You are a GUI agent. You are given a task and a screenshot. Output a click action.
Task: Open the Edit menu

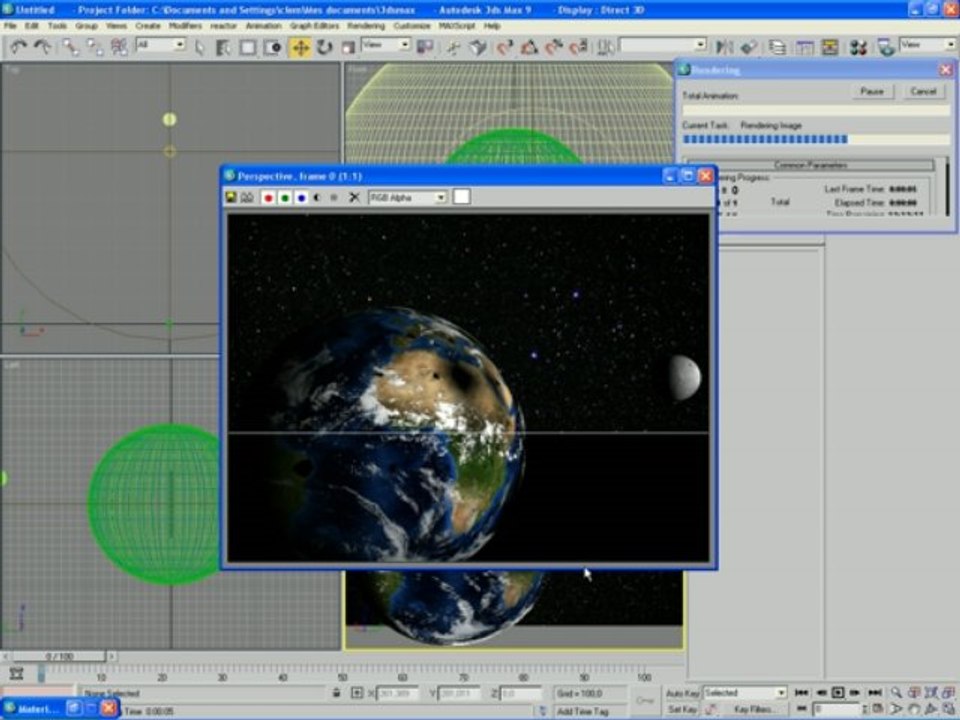pyautogui.click(x=32, y=26)
